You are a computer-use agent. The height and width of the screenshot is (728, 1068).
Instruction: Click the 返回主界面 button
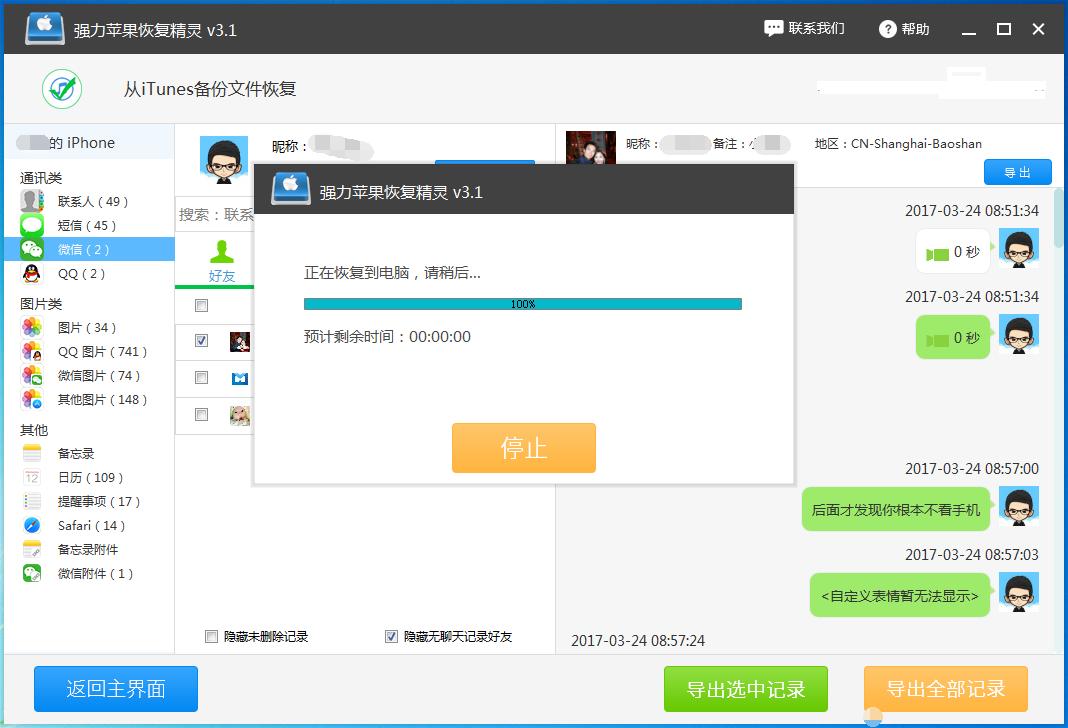pos(115,689)
